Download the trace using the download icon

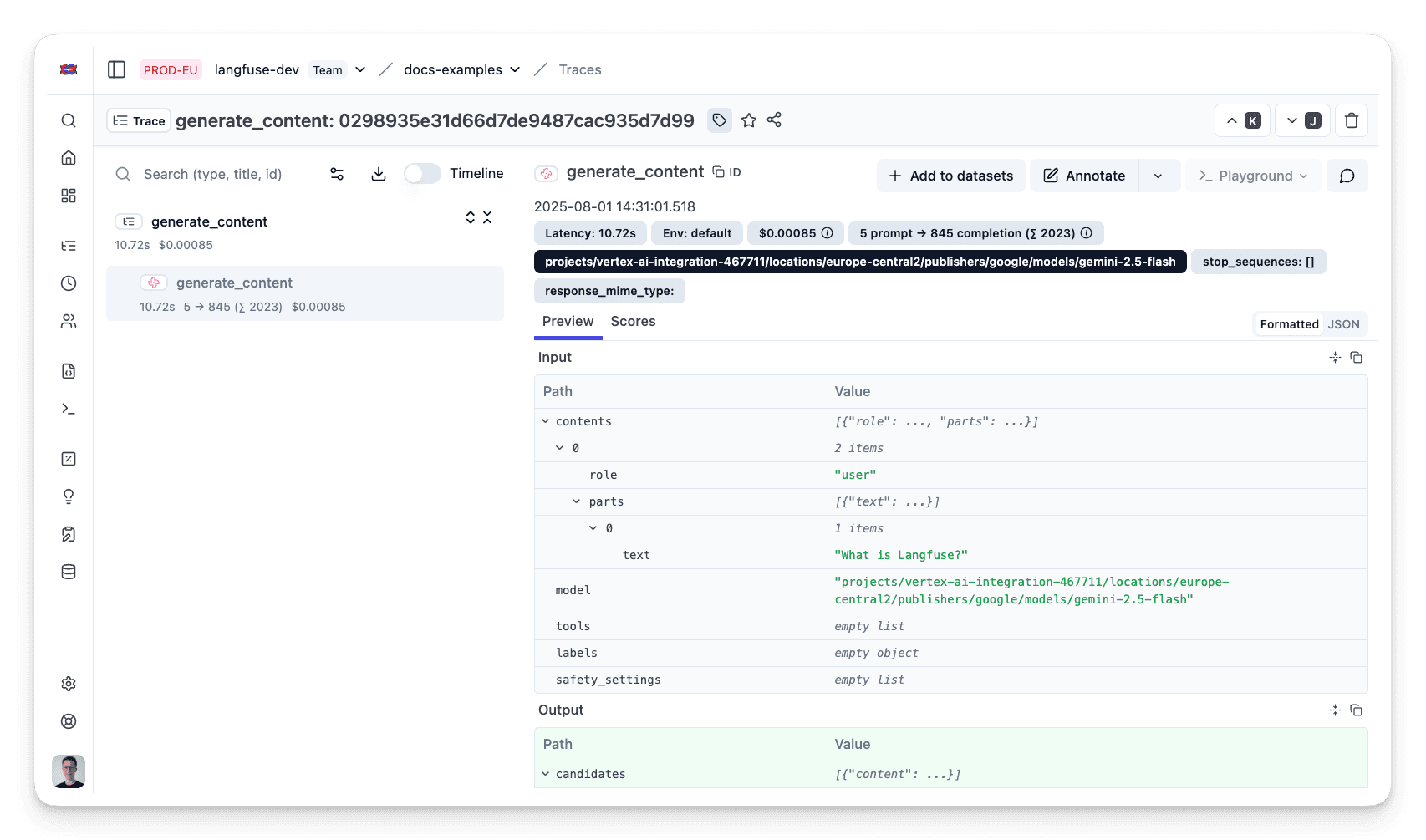click(x=379, y=174)
